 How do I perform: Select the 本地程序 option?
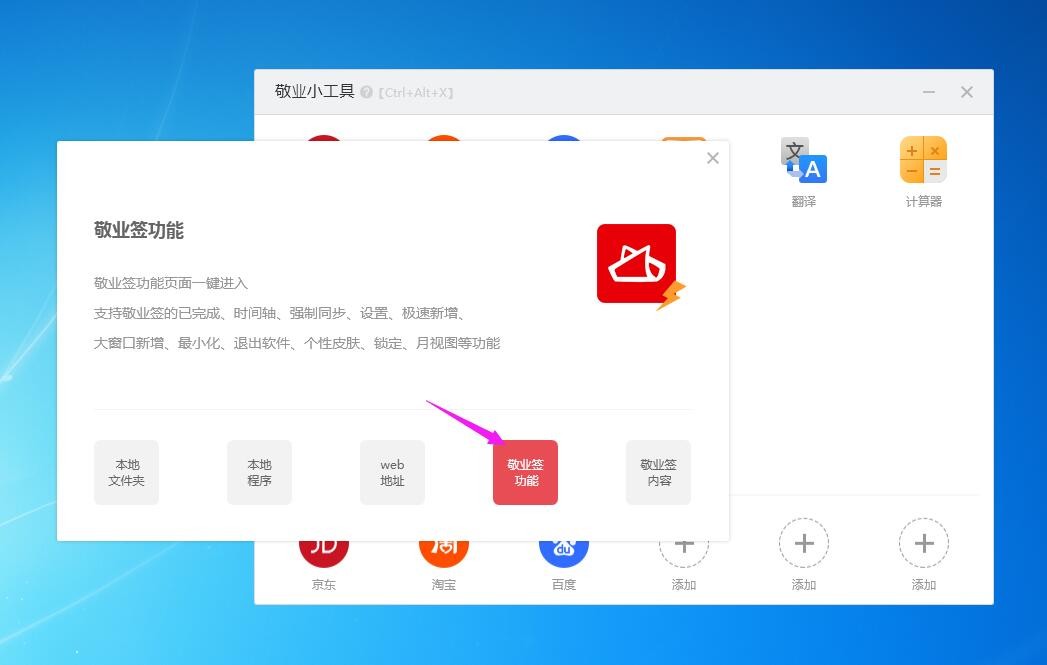click(x=260, y=473)
